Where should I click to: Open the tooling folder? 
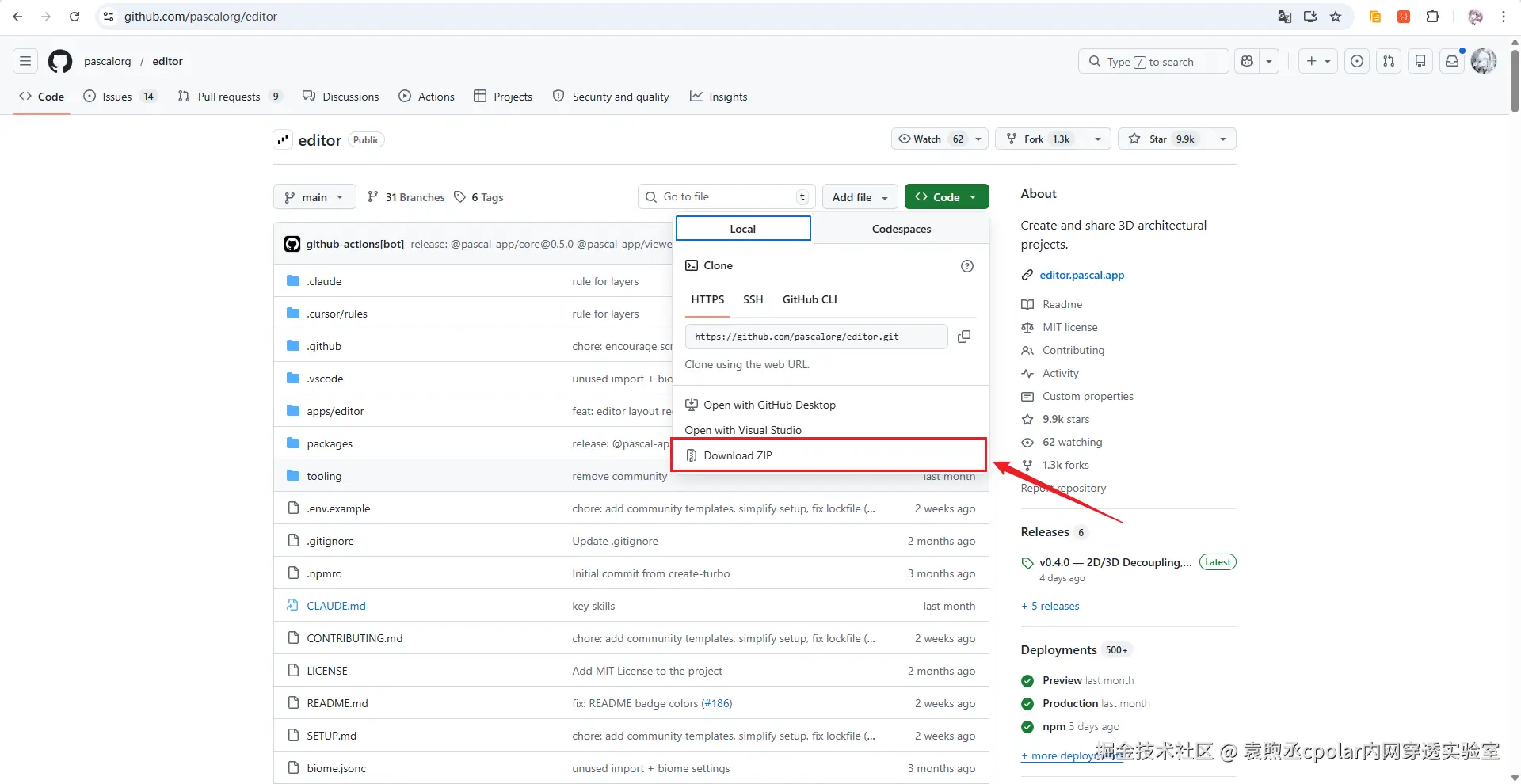324,476
